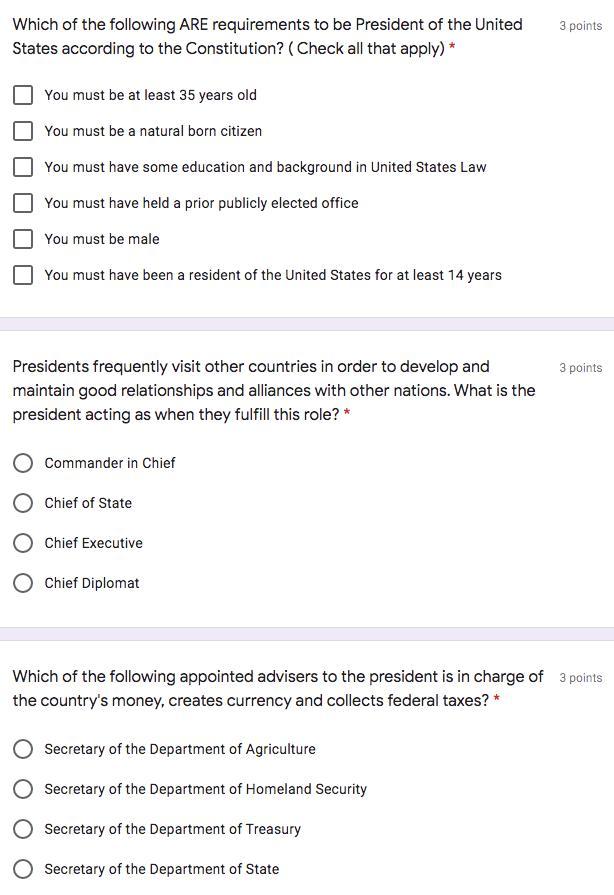Check 'You must be at least 35 years old'
Image resolution: width=614 pixels, height=895 pixels.
pos(23,95)
